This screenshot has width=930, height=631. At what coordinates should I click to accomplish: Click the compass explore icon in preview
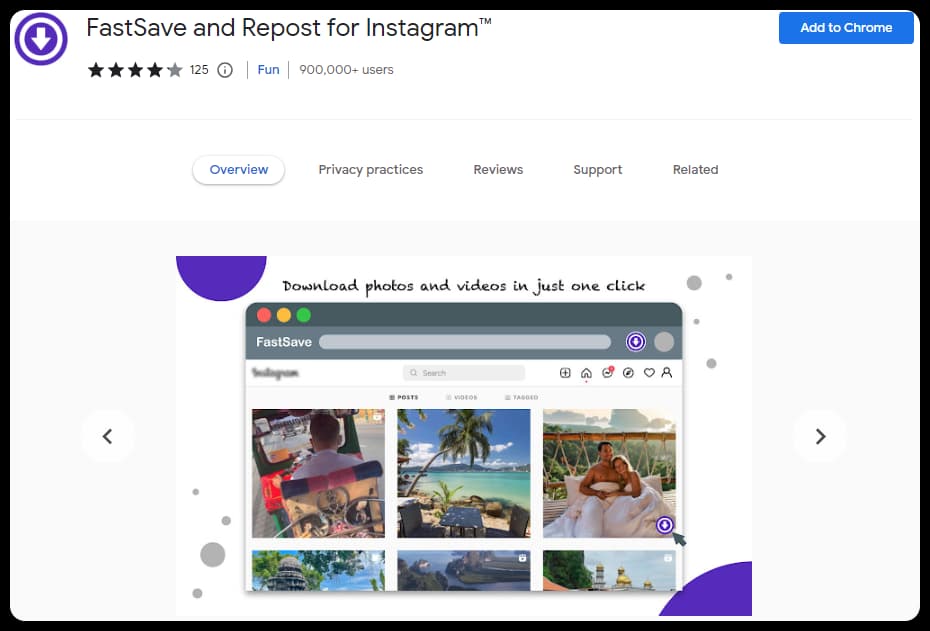point(628,372)
